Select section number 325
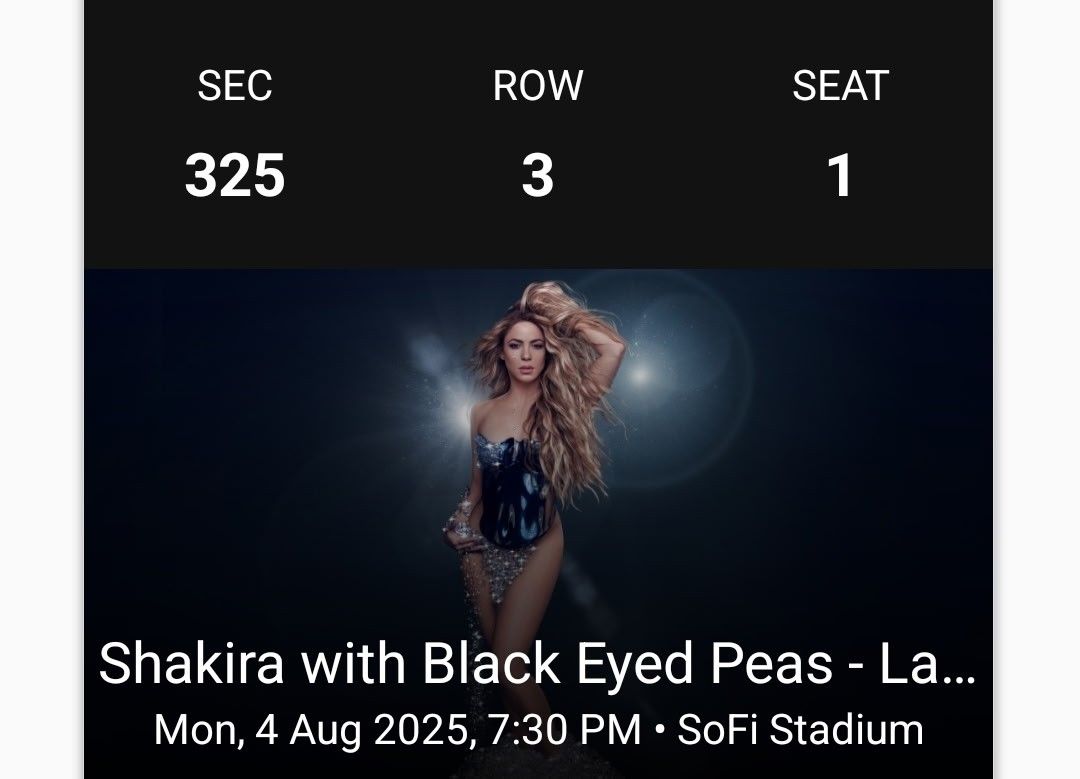Viewport: 1080px width, 779px height. coord(235,175)
